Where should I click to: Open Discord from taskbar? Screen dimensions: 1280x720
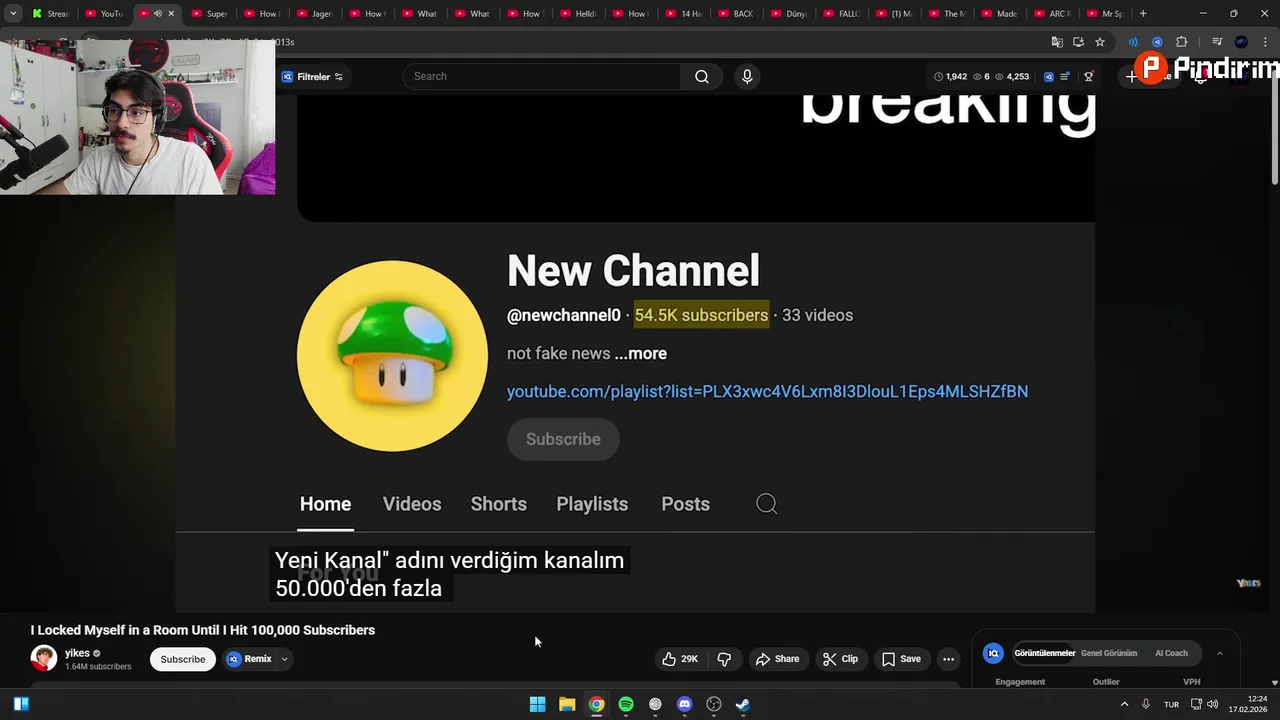tap(684, 704)
